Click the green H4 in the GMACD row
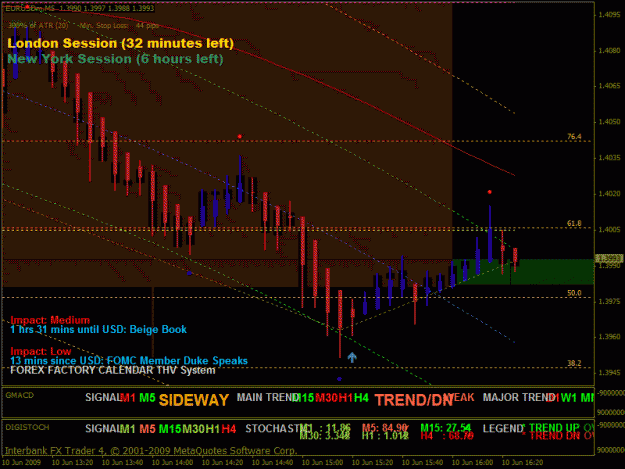Viewport: 625px width, 469px height. coord(361,398)
